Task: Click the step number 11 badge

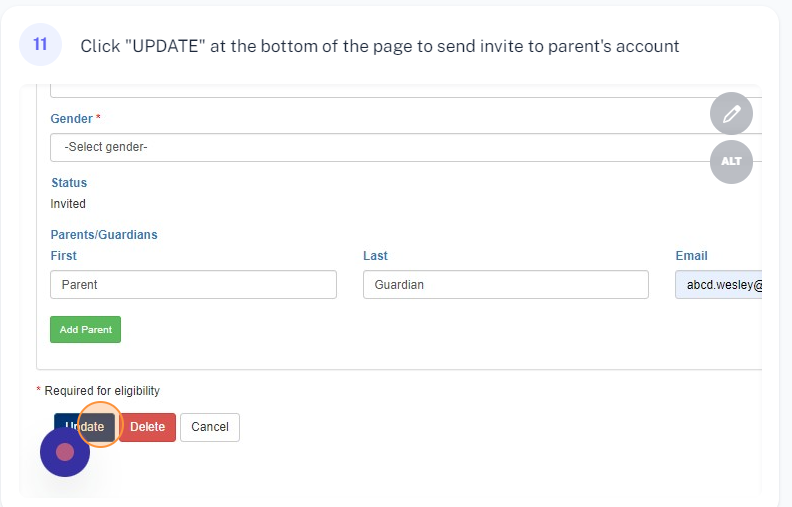Action: (40, 44)
